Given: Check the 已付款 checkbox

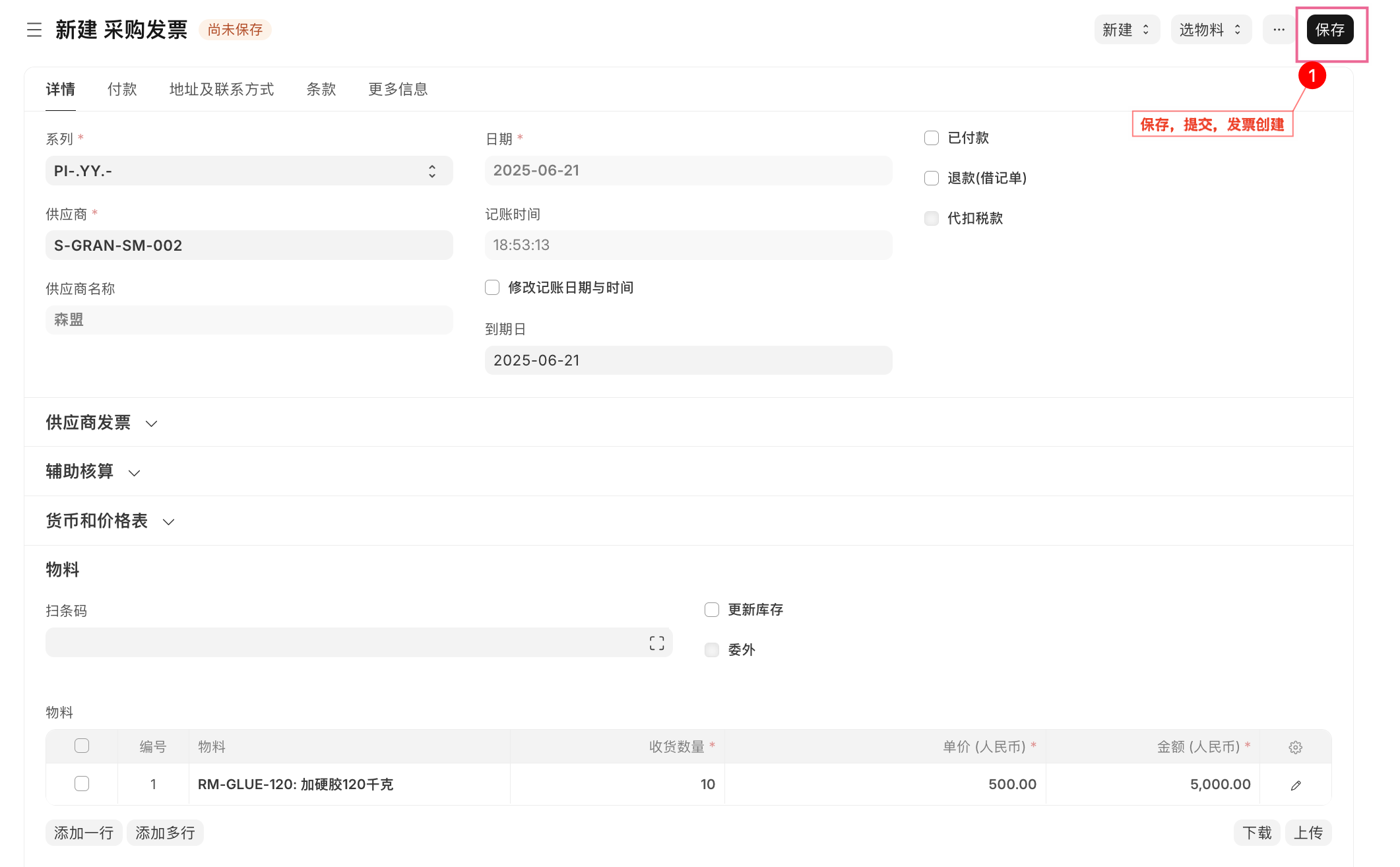Looking at the screenshot, I should 931,138.
